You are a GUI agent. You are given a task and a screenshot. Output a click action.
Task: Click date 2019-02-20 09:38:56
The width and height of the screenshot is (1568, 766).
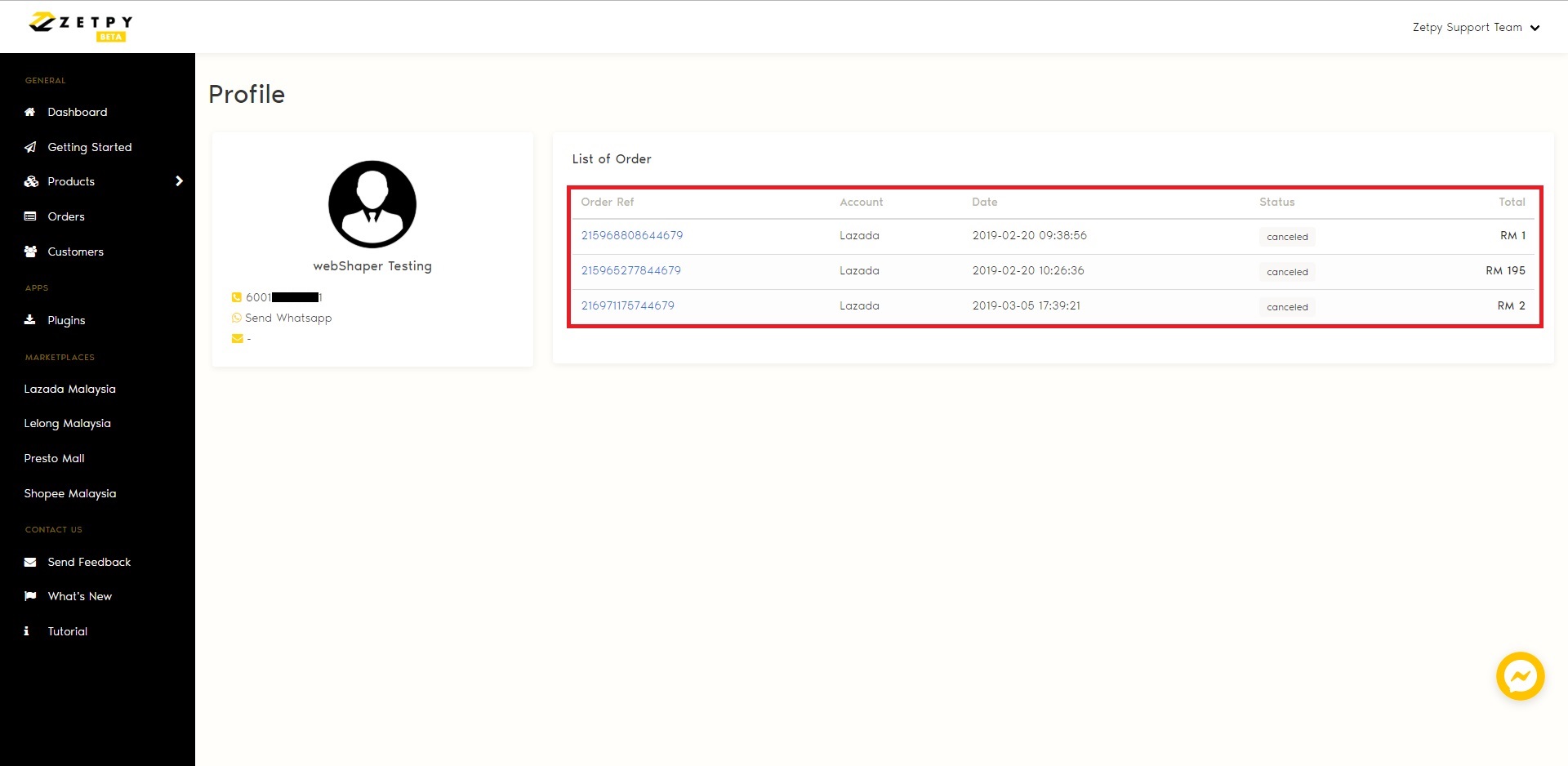[x=1030, y=235]
